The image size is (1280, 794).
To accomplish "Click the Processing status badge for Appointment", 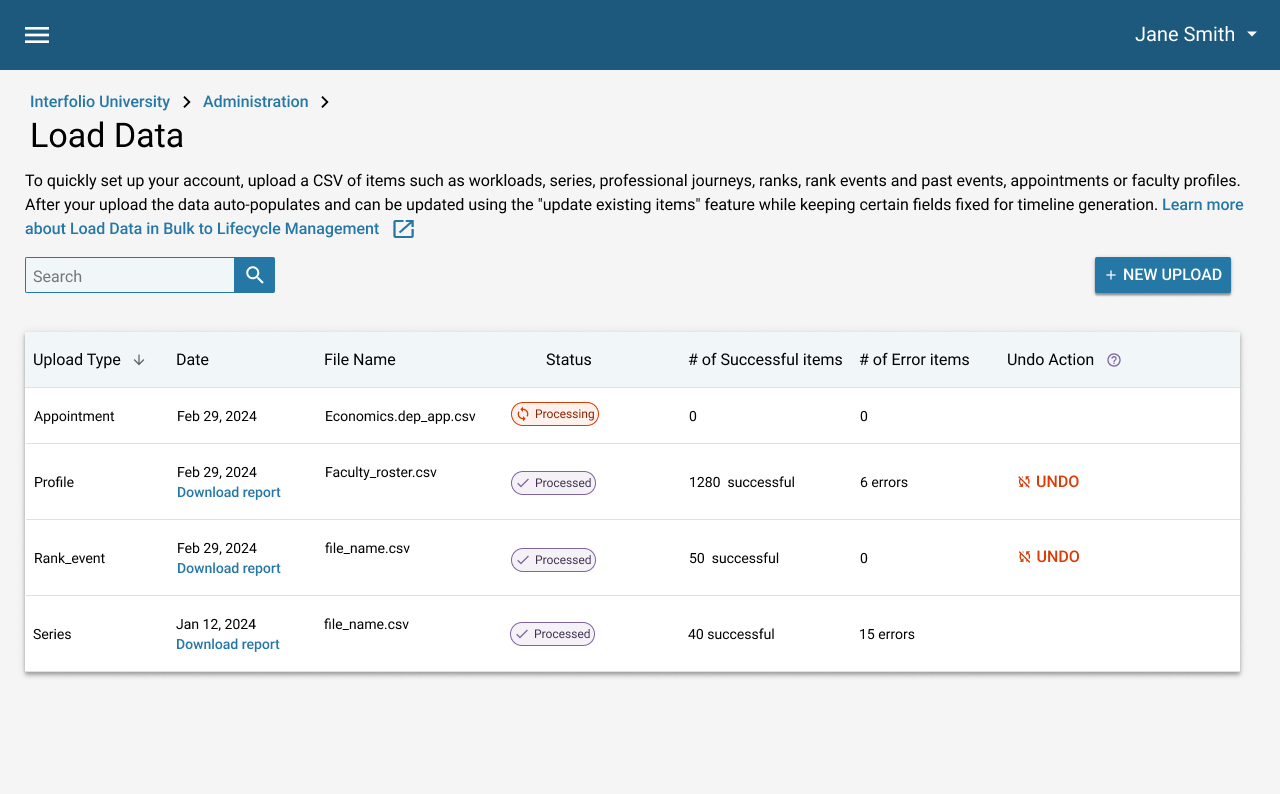I will [x=555, y=414].
